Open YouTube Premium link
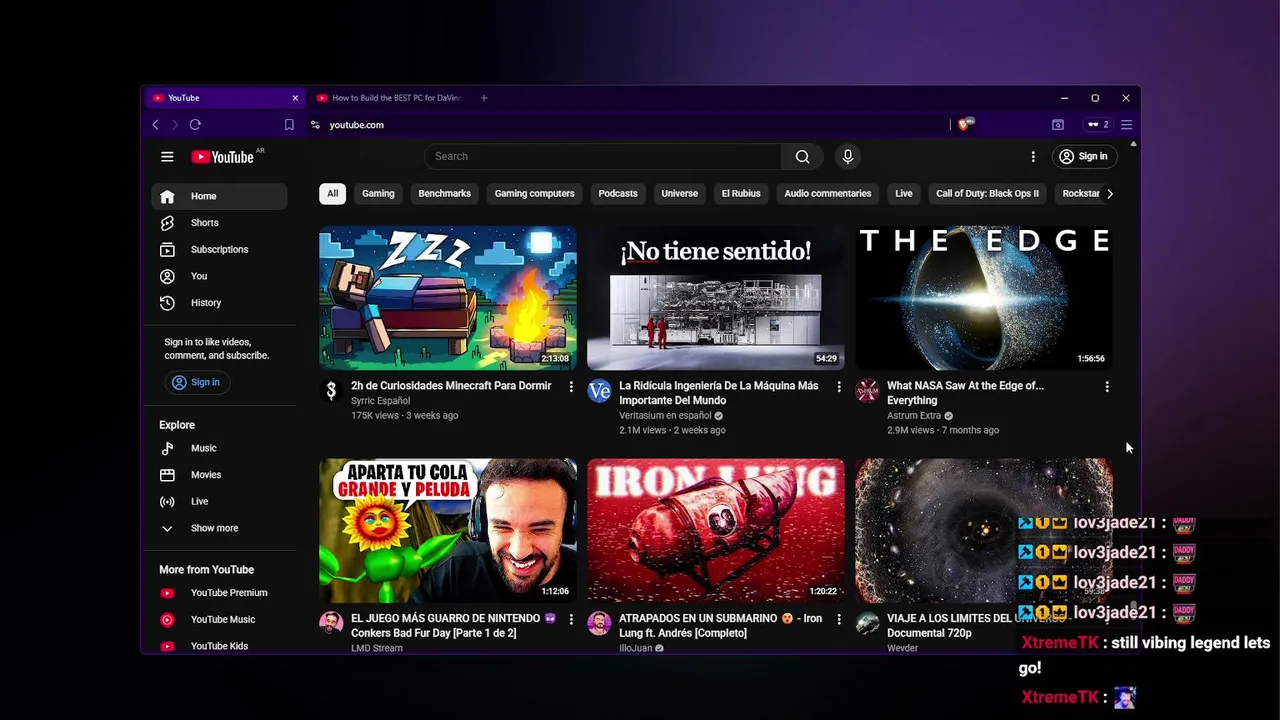This screenshot has width=1280, height=720. click(x=219, y=593)
